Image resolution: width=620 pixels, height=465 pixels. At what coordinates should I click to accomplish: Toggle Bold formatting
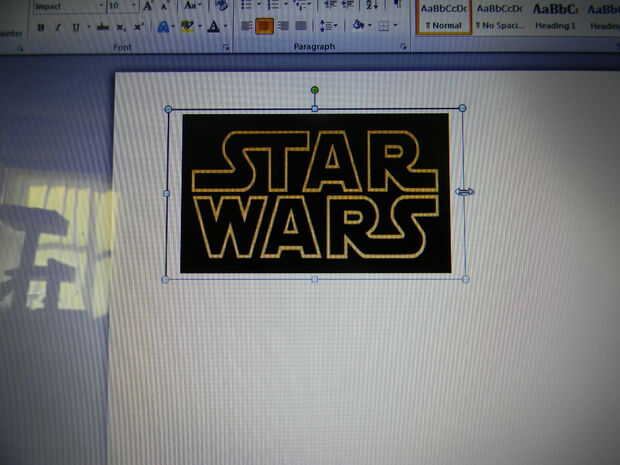pos(41,27)
